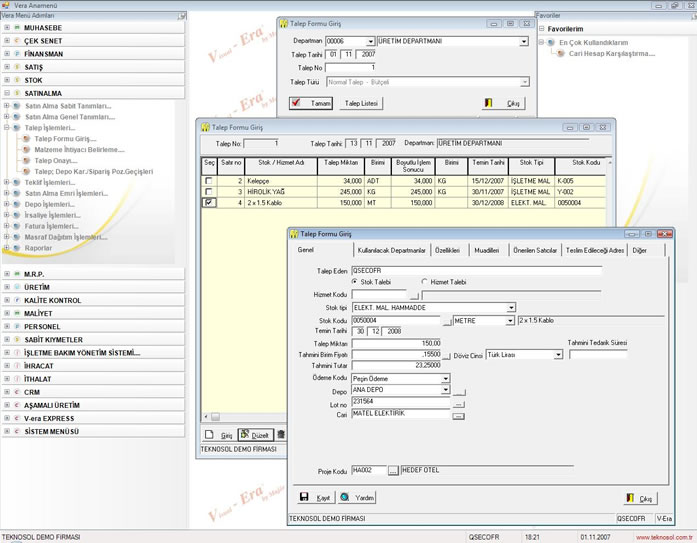Expand the MALİYET menu section
This screenshot has width=697, height=543.
(7, 313)
